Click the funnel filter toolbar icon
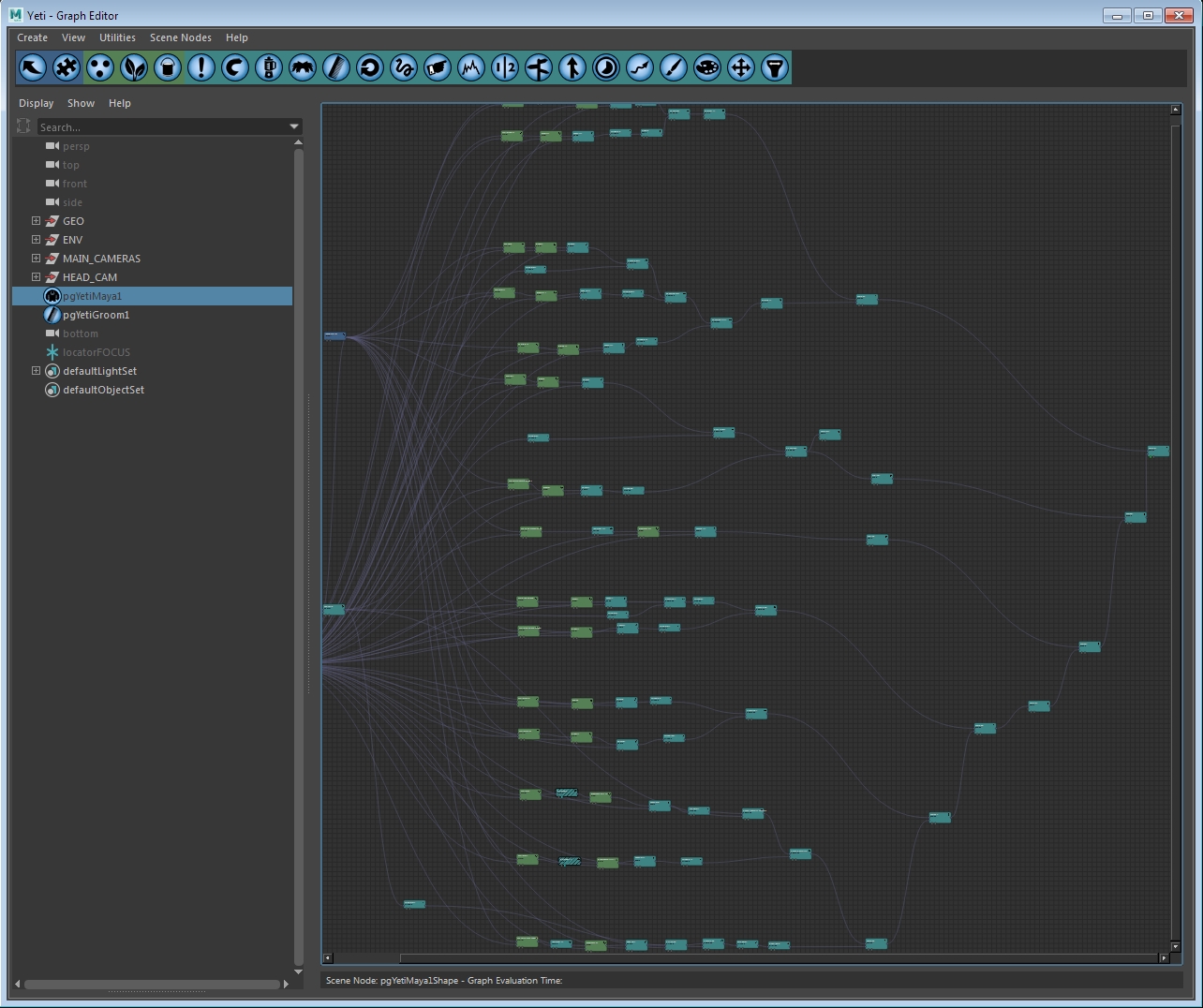The width and height of the screenshot is (1203, 1008). tap(775, 67)
